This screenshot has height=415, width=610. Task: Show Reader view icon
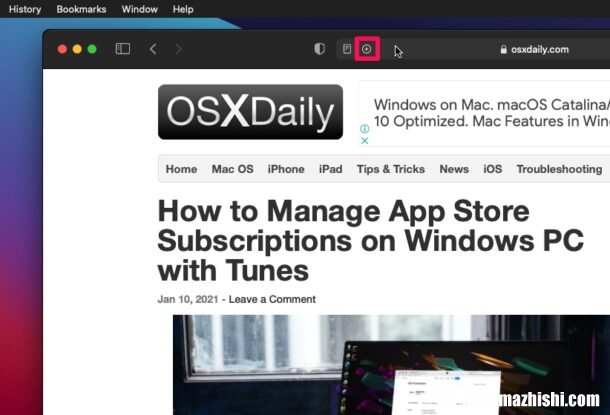pyautogui.click(x=347, y=49)
